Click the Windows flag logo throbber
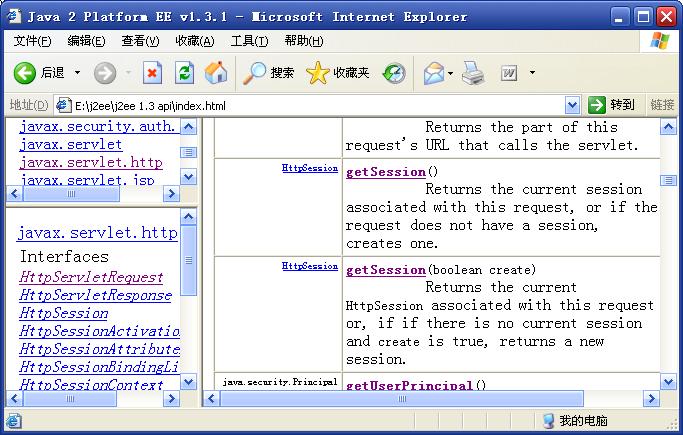 [659, 41]
